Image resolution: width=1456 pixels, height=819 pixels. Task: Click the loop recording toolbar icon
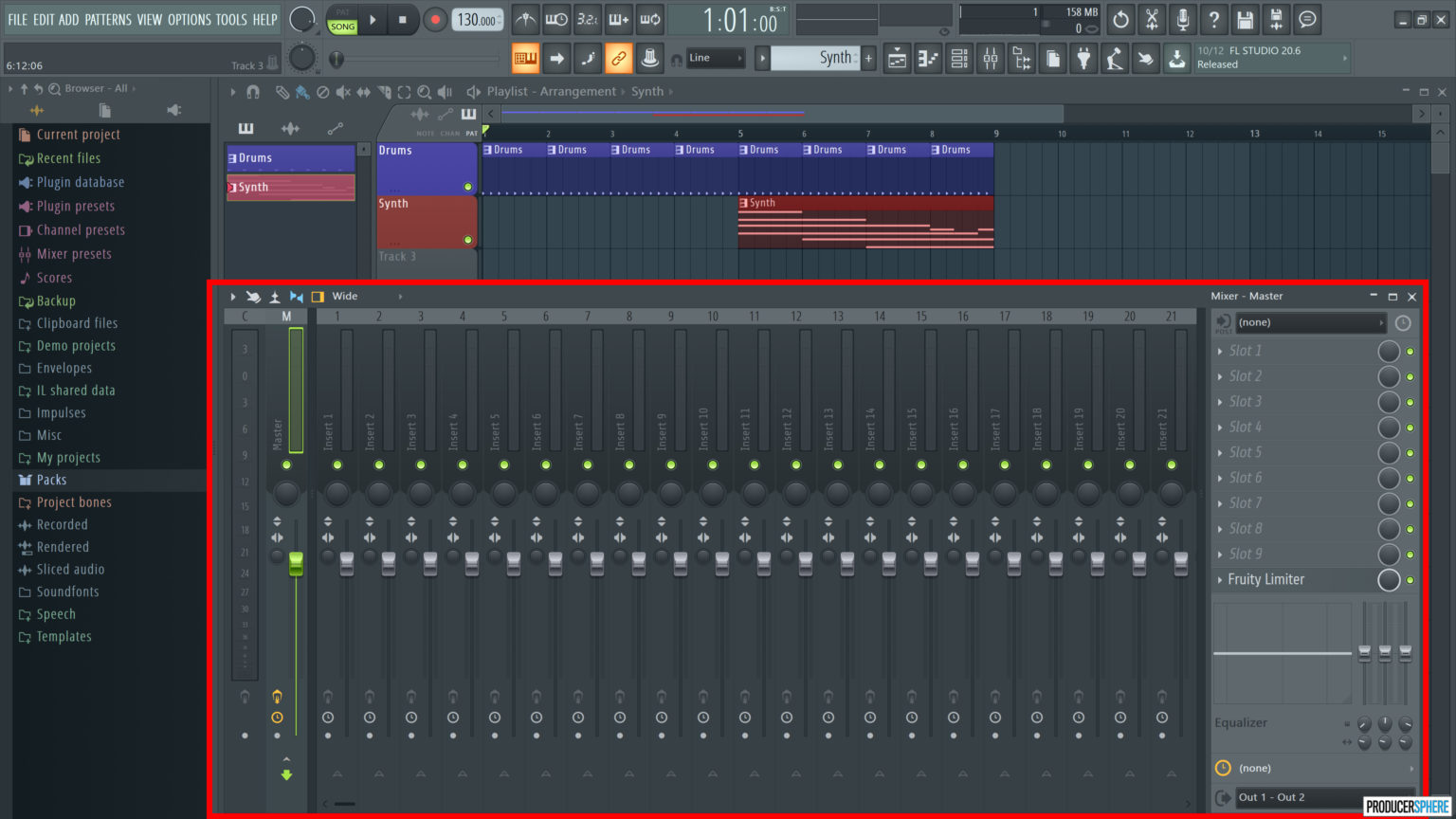point(650,19)
